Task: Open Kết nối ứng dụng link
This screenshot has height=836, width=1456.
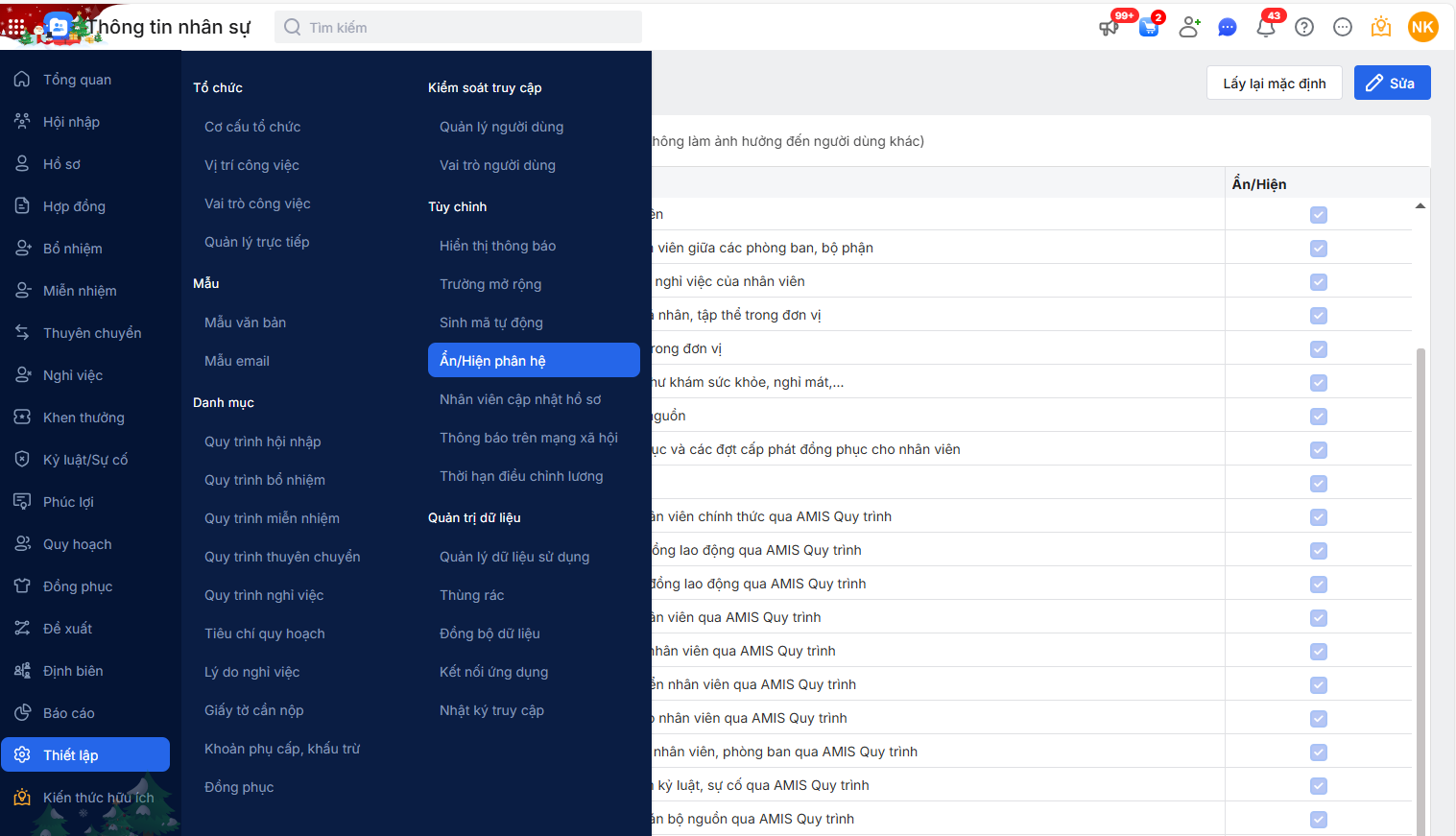Action: [x=493, y=672]
